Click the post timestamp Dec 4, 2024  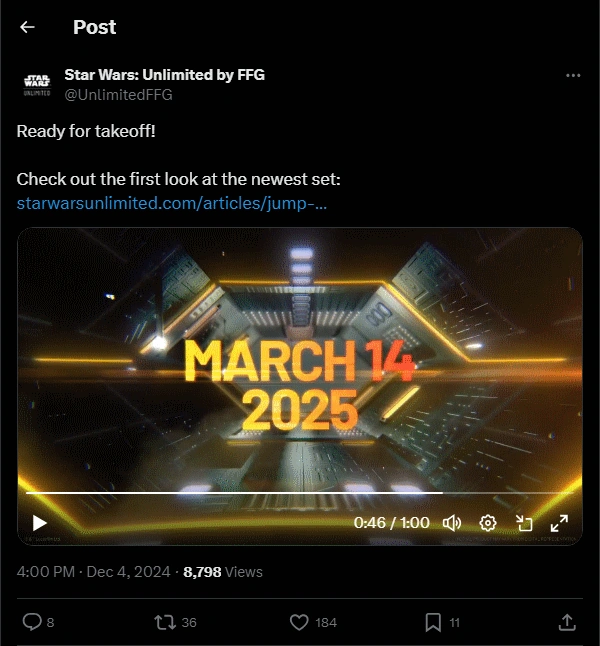tap(129, 572)
